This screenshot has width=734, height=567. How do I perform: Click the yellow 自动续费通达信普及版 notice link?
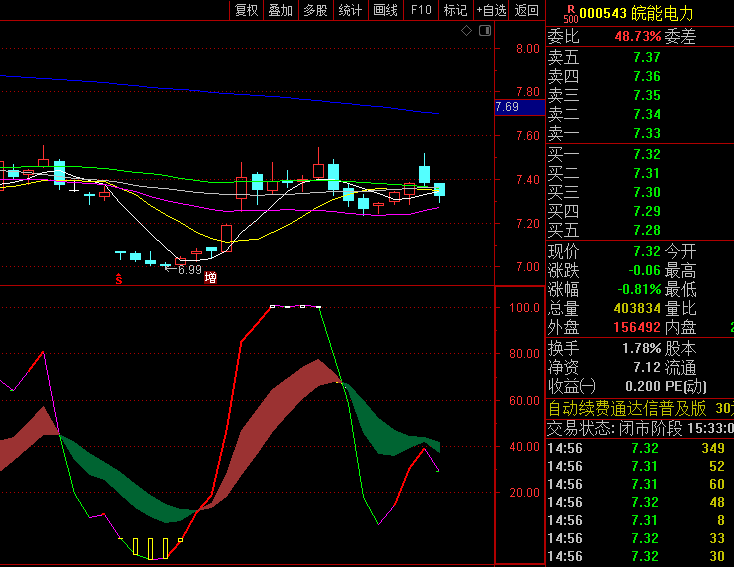[627, 408]
